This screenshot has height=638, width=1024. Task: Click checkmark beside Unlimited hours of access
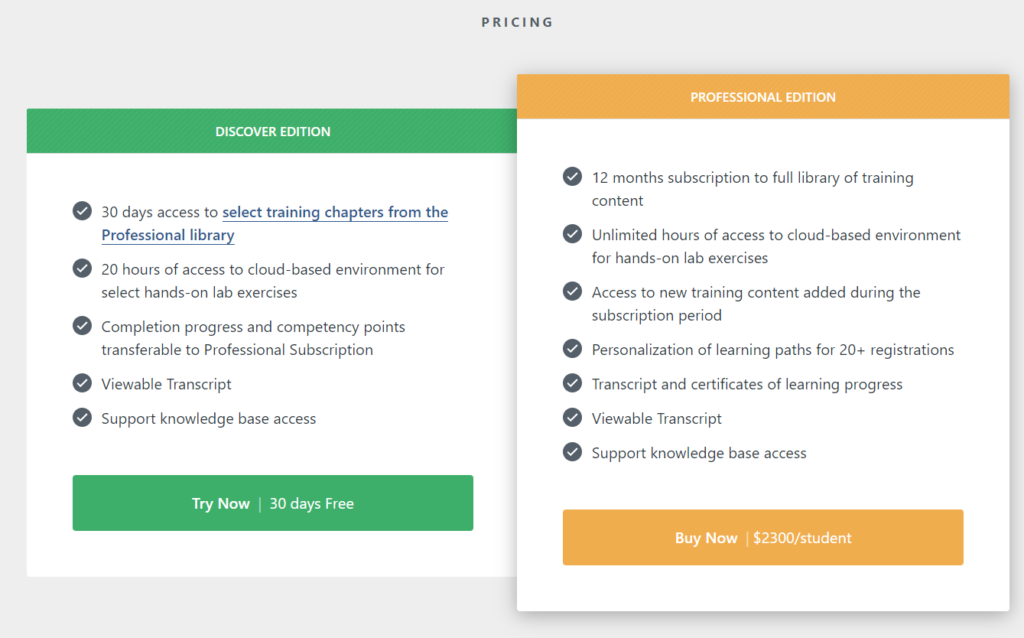pos(573,234)
